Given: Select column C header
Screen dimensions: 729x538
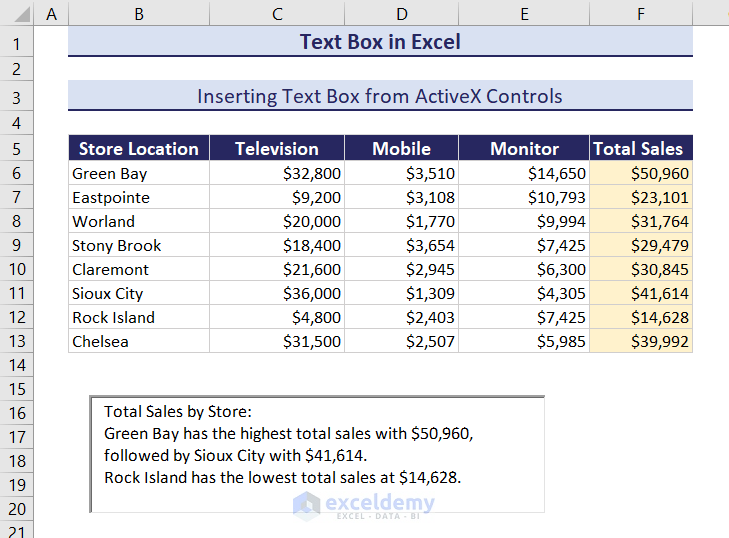Looking at the screenshot, I should coord(277,14).
